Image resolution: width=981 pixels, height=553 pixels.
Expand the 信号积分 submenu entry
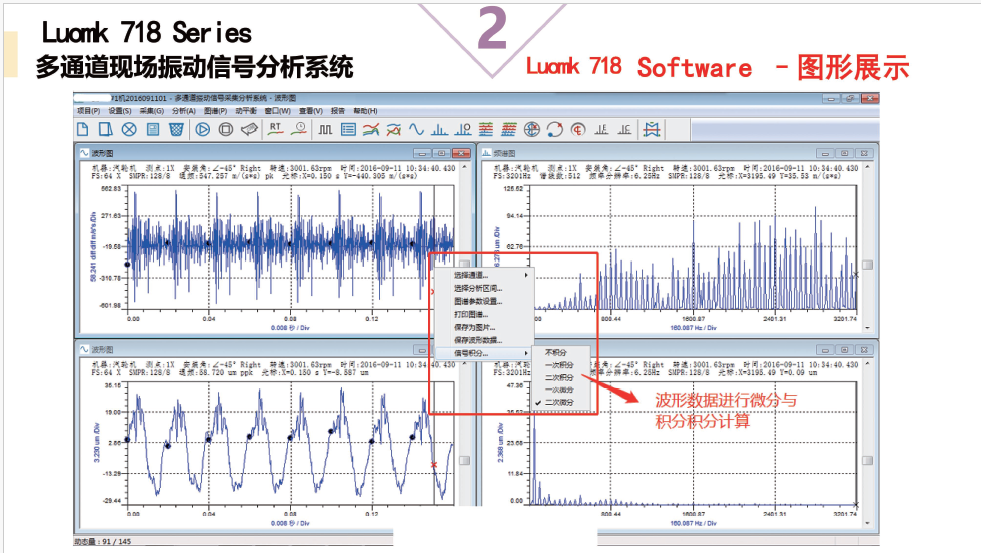[484, 353]
